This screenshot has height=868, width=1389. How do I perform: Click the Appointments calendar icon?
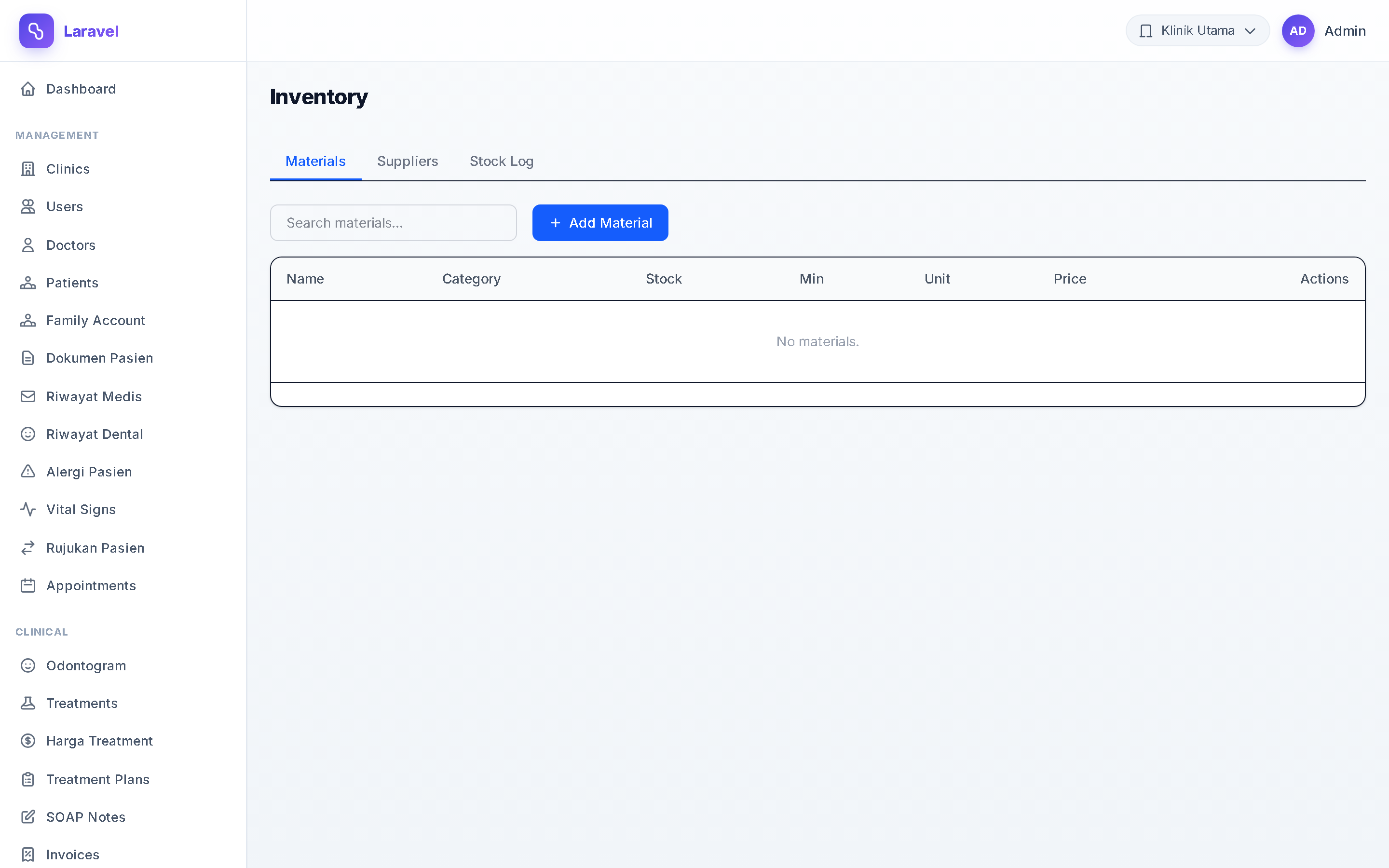click(27, 585)
